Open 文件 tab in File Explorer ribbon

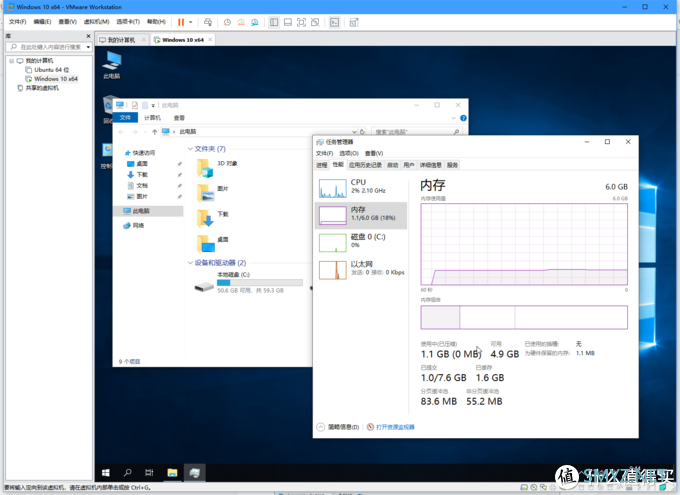[125, 118]
